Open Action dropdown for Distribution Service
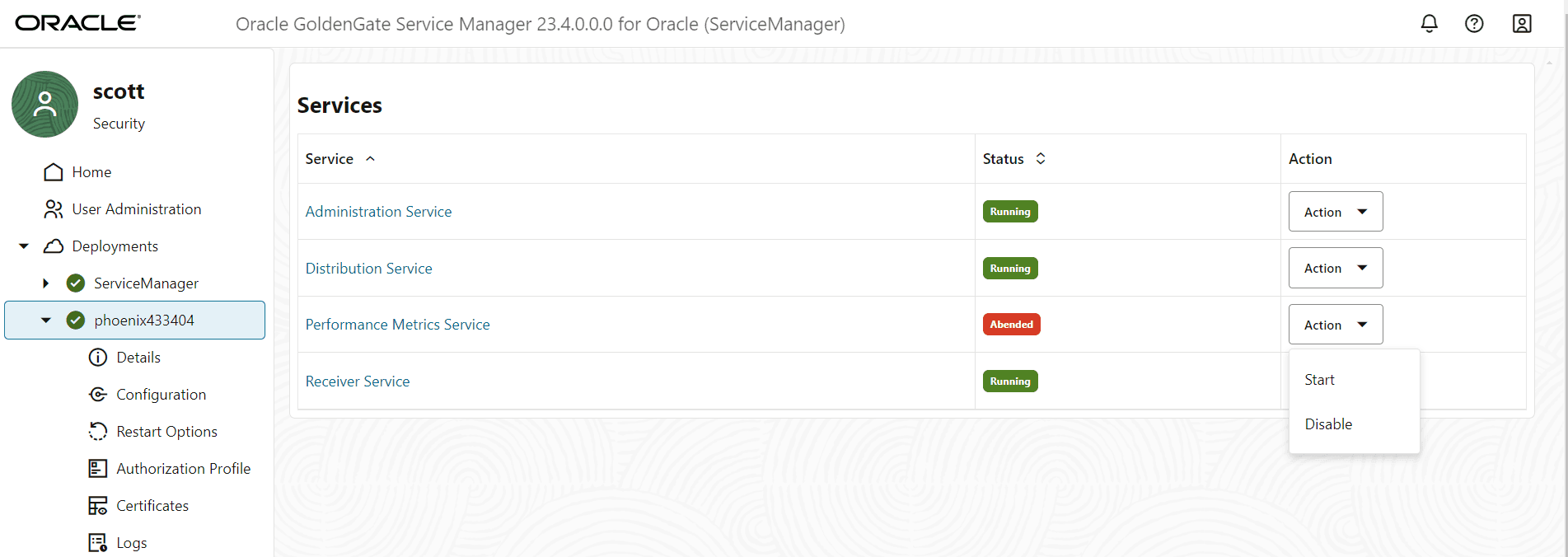 click(1336, 268)
